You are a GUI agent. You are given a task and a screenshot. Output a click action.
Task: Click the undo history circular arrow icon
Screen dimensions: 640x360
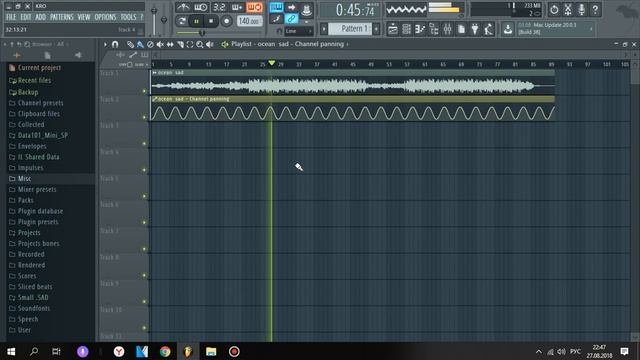554,9
